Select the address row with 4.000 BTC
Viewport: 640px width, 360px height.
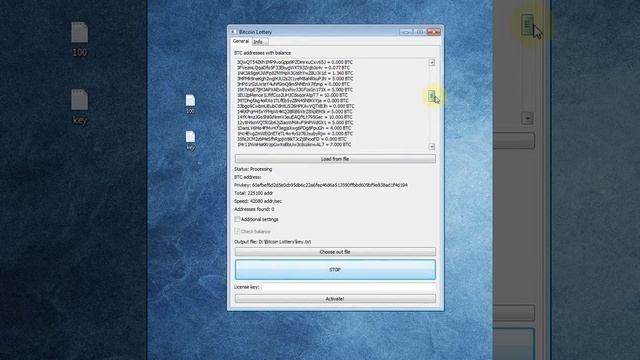(x=294, y=128)
